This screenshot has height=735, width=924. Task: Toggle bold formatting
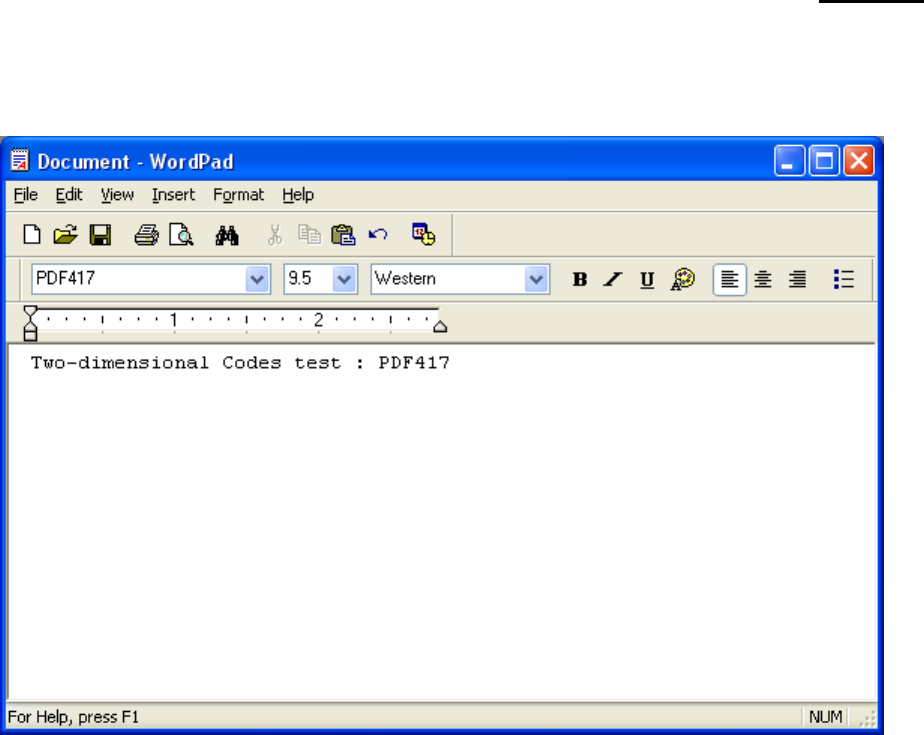[x=580, y=279]
